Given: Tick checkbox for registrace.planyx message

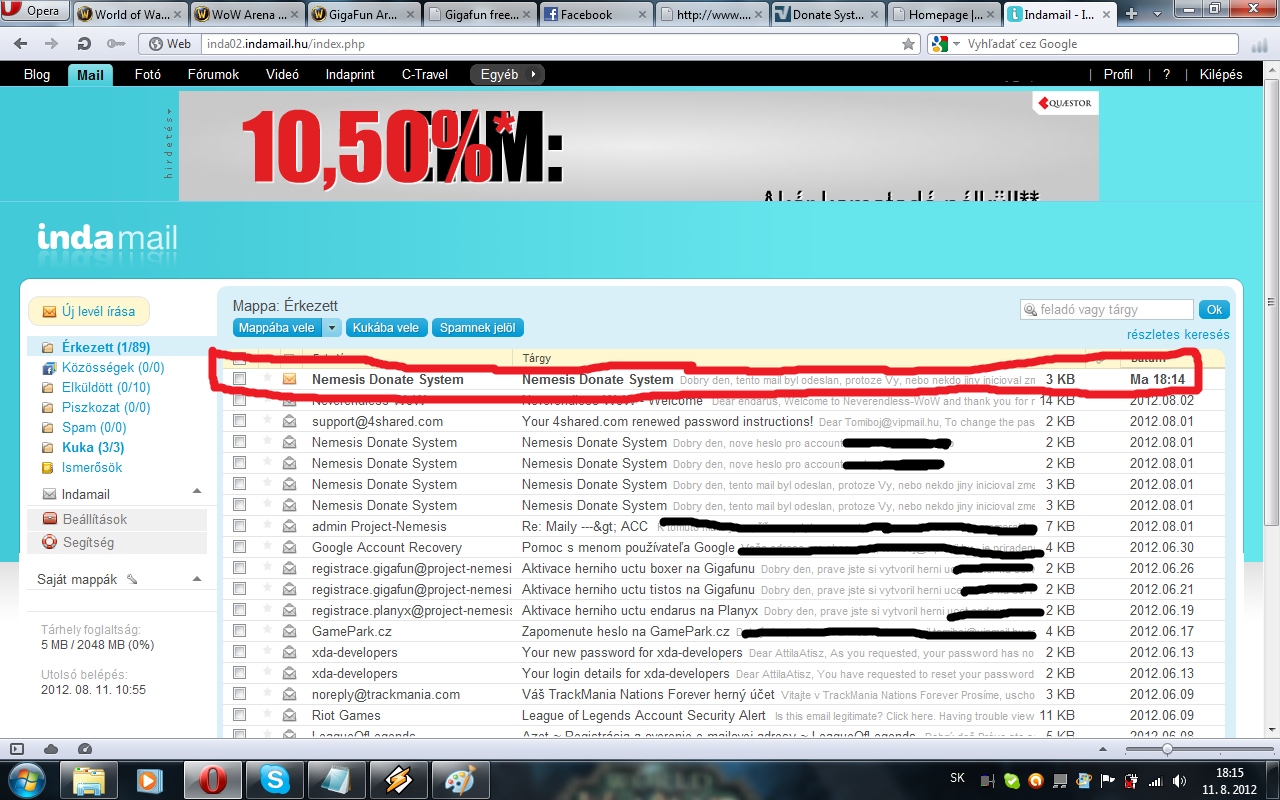Looking at the screenshot, I should (x=239, y=610).
